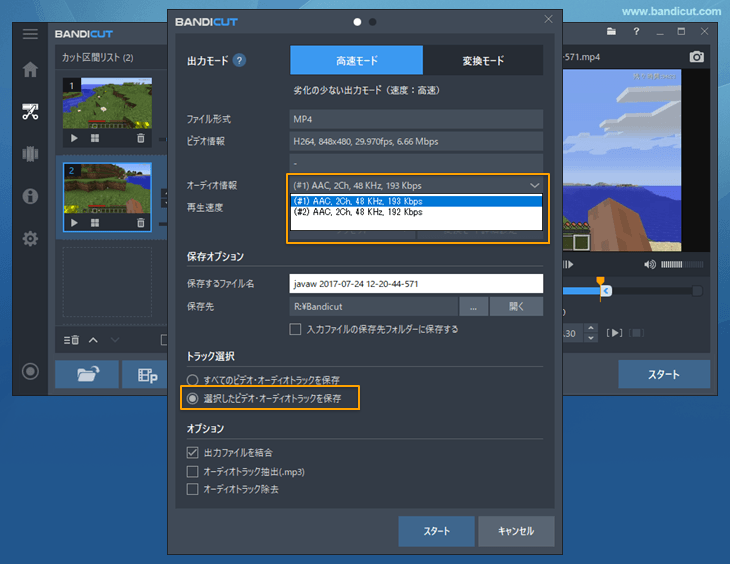This screenshot has height=564, width=730.
Task: Click キャンセル button in dialog
Action: click(516, 531)
